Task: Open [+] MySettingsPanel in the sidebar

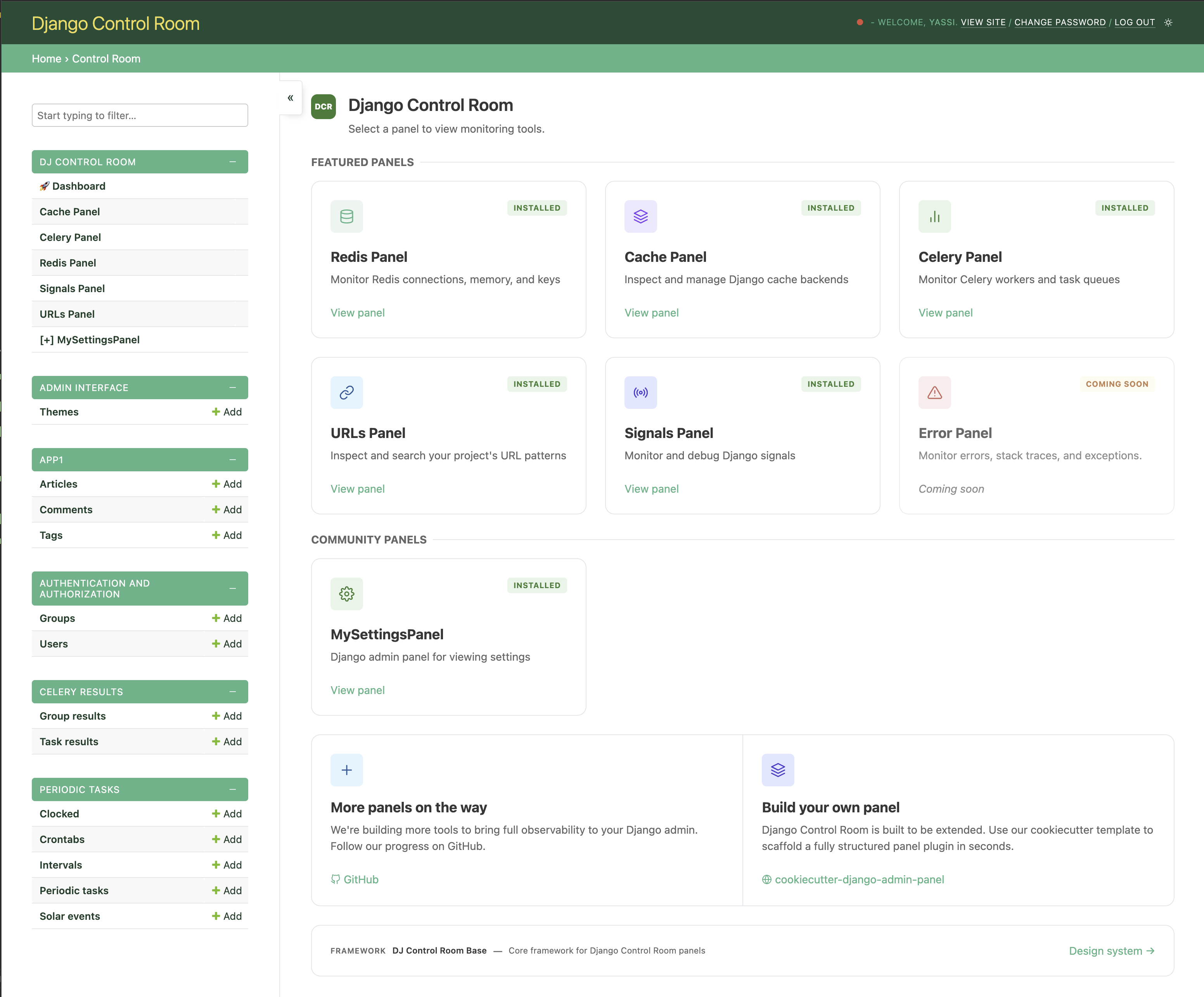Action: click(90, 340)
